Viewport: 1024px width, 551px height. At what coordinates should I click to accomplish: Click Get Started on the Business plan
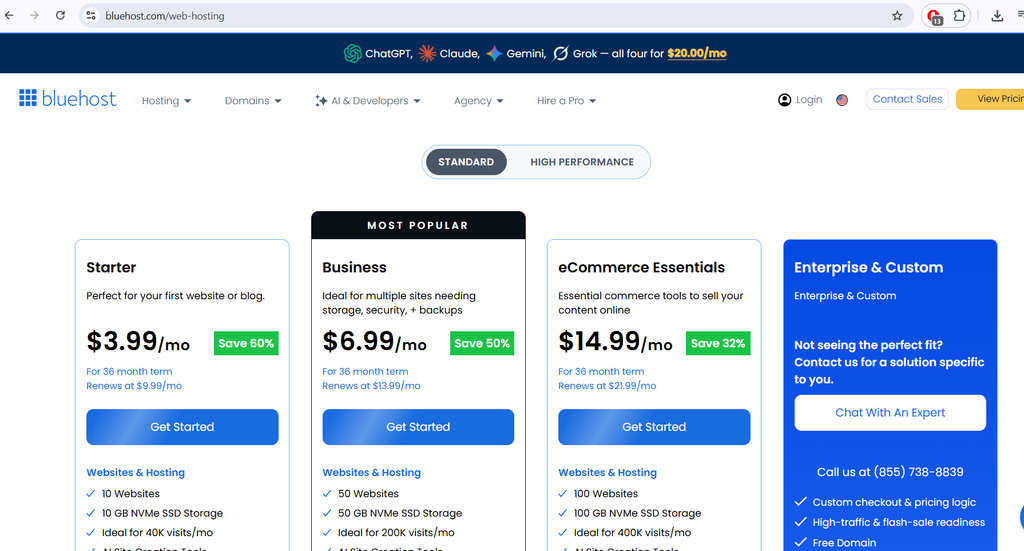pos(418,427)
